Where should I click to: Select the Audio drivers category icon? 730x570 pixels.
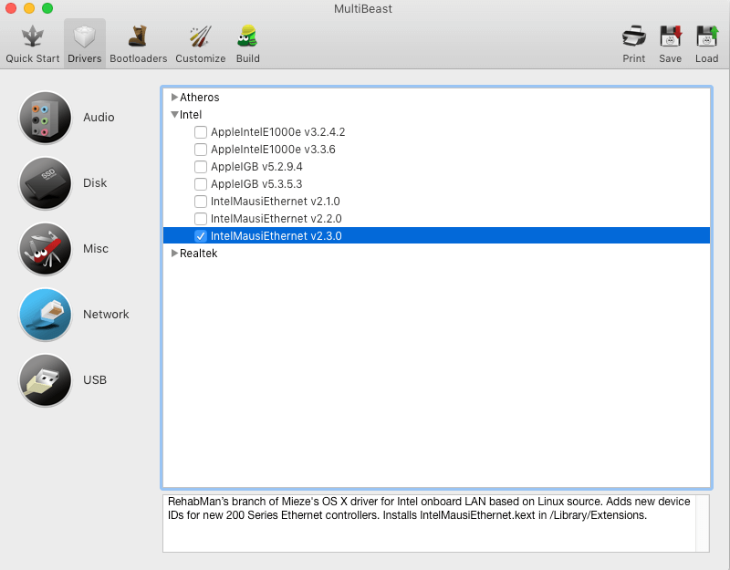(45, 118)
